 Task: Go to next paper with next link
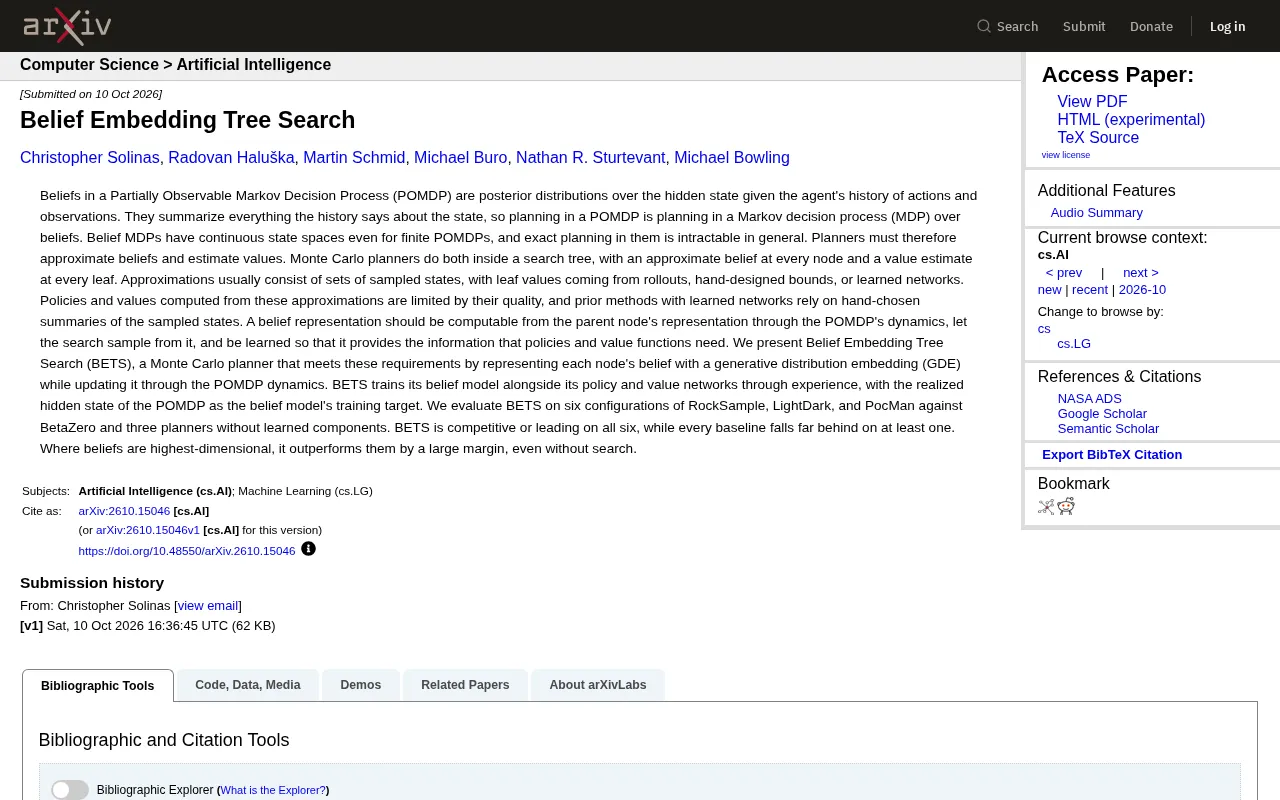(1141, 273)
